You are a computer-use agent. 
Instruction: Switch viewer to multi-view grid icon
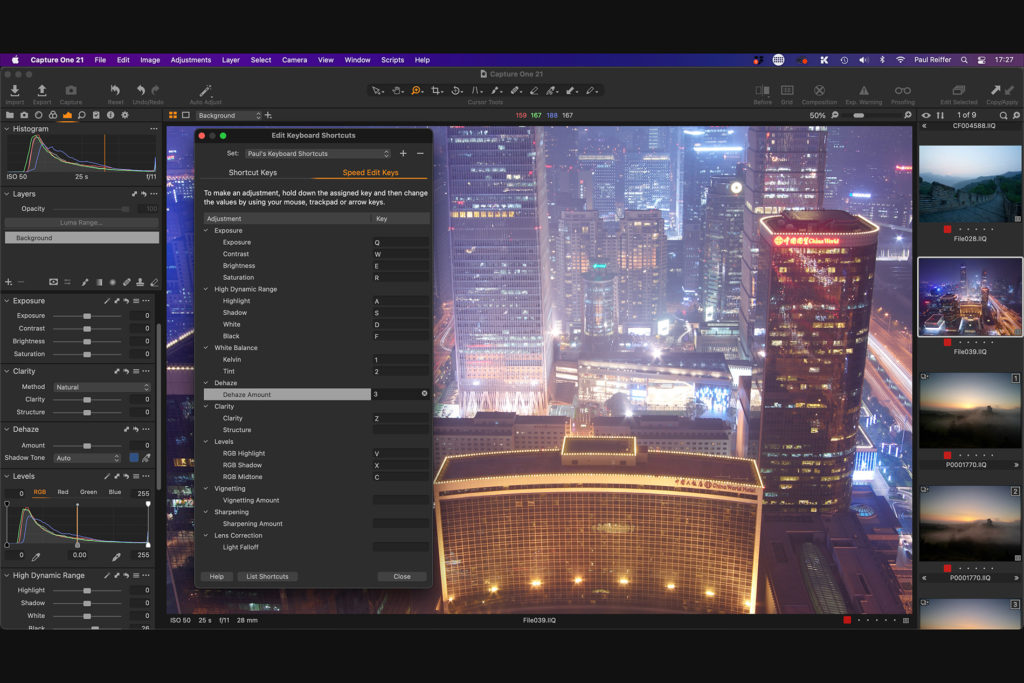coord(173,115)
